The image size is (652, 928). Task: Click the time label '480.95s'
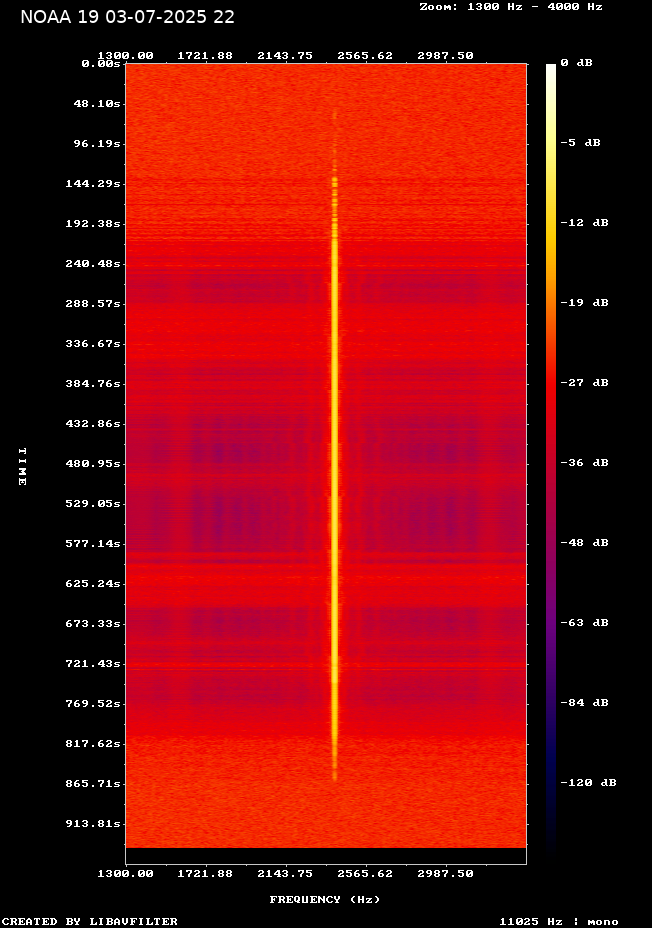[x=93, y=463]
